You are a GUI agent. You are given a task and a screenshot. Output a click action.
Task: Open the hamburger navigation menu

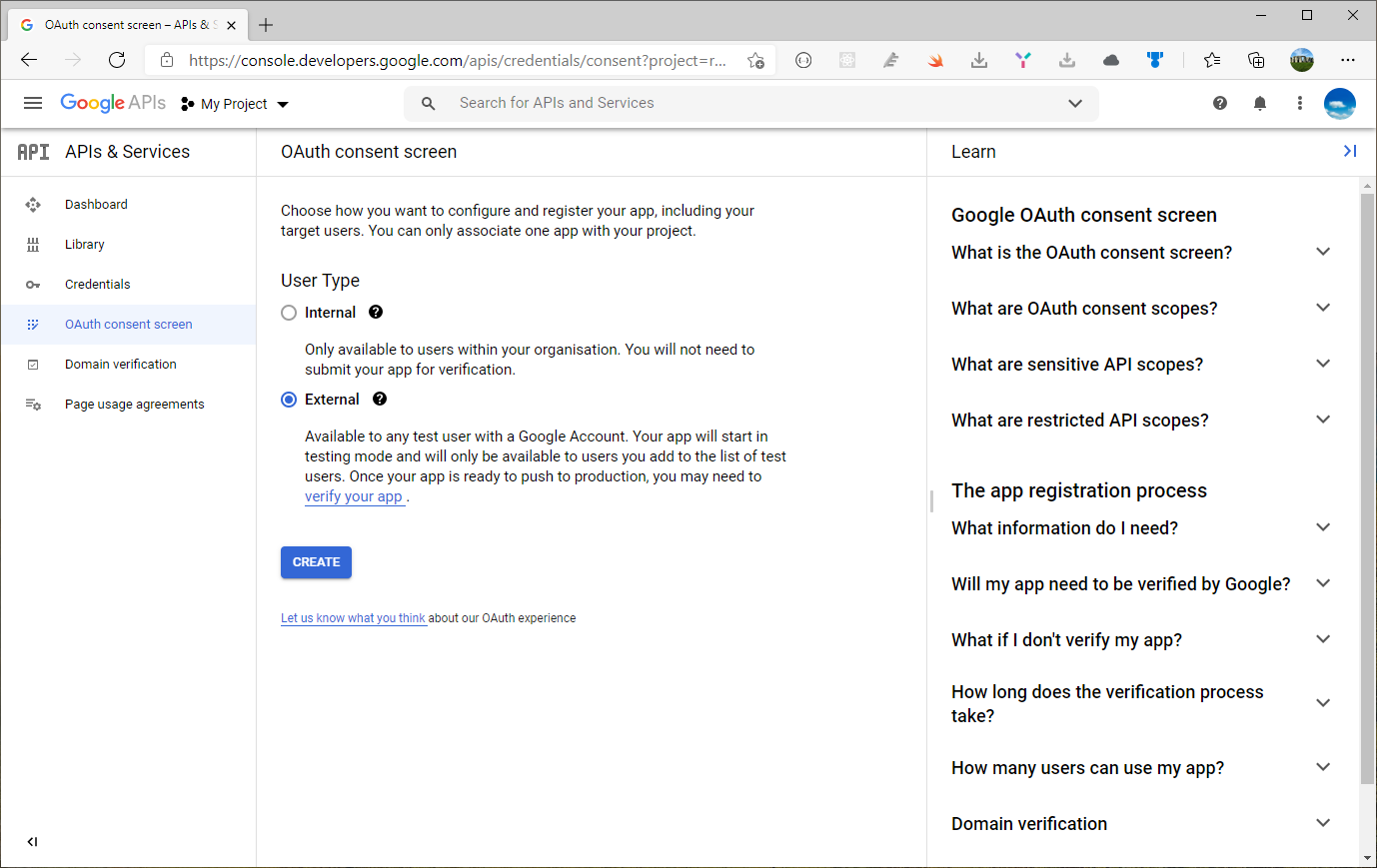click(x=33, y=103)
